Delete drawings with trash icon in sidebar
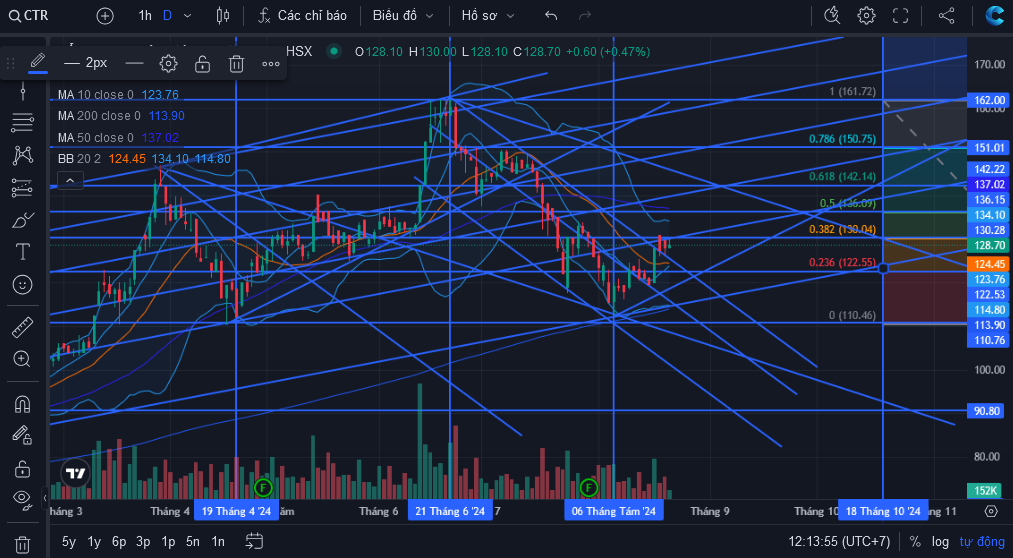The image size is (1013, 558). [23, 544]
